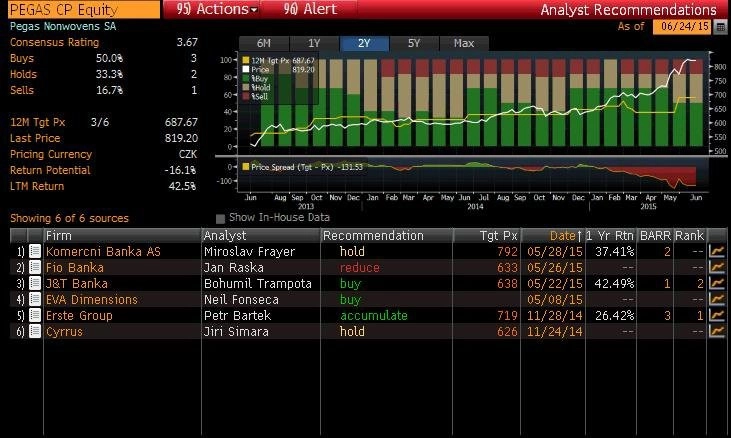Open Cyrrus firm link
Screen dimensions: 731x438
click(x=64, y=331)
